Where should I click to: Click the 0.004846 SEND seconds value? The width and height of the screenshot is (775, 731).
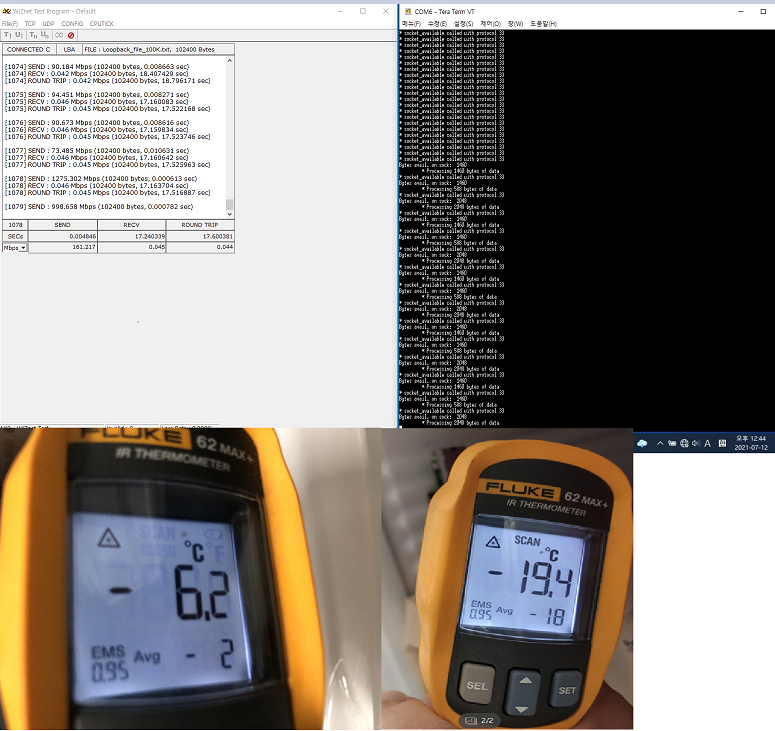click(x=63, y=236)
